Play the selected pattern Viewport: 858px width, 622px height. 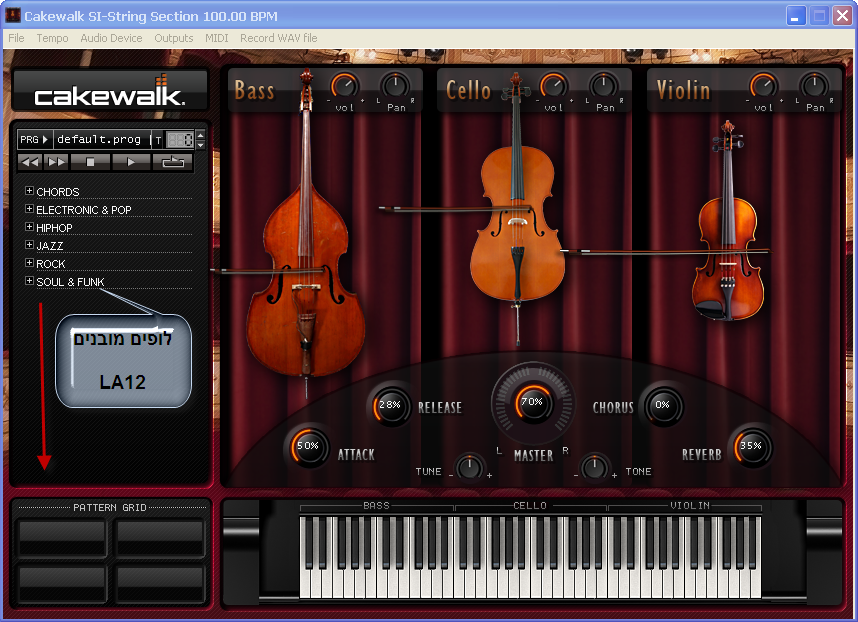click(131, 162)
